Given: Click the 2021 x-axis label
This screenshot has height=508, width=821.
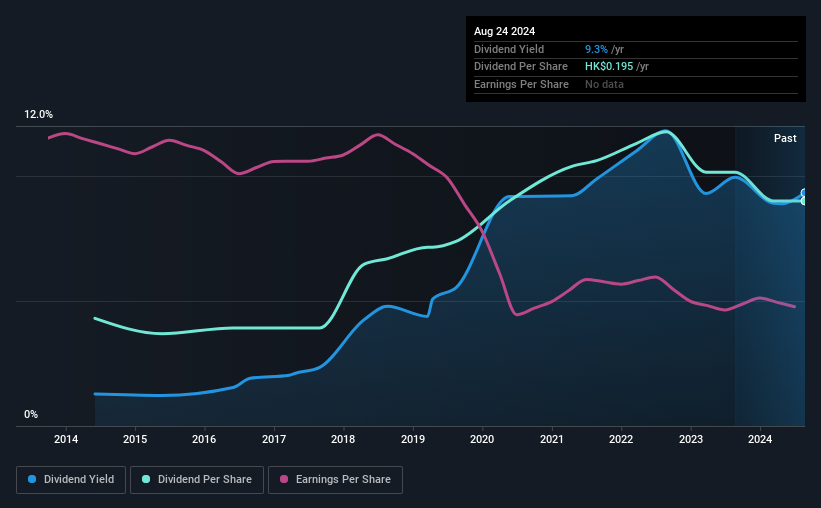Looking at the screenshot, I should [551, 439].
